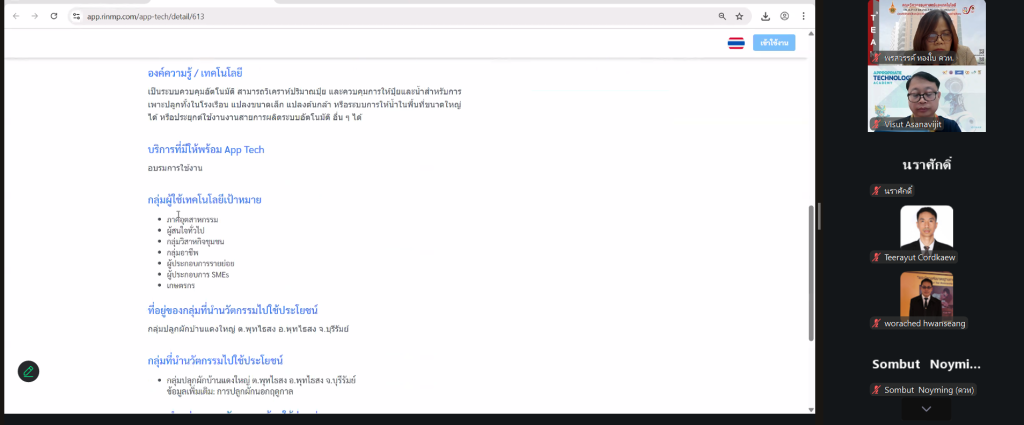
Task: Switch language using the Thai flag
Action: [736, 43]
